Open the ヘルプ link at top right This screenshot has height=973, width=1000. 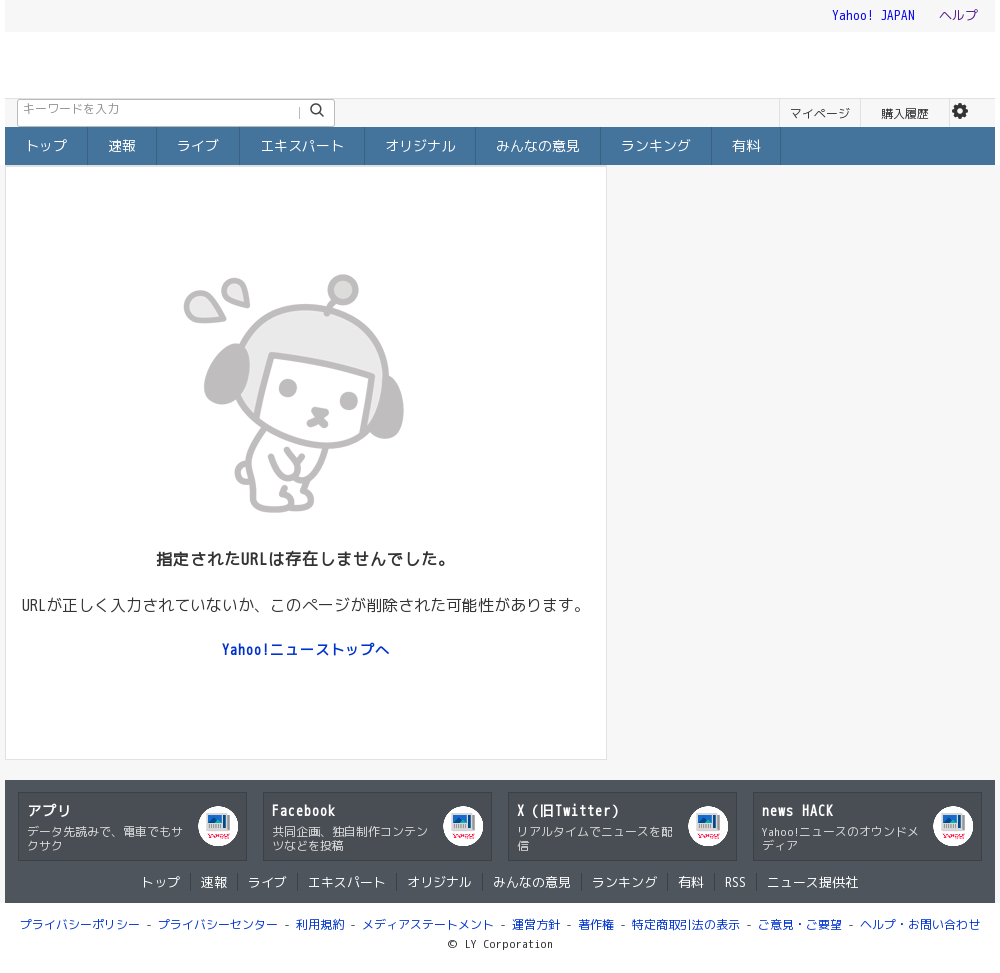point(958,15)
